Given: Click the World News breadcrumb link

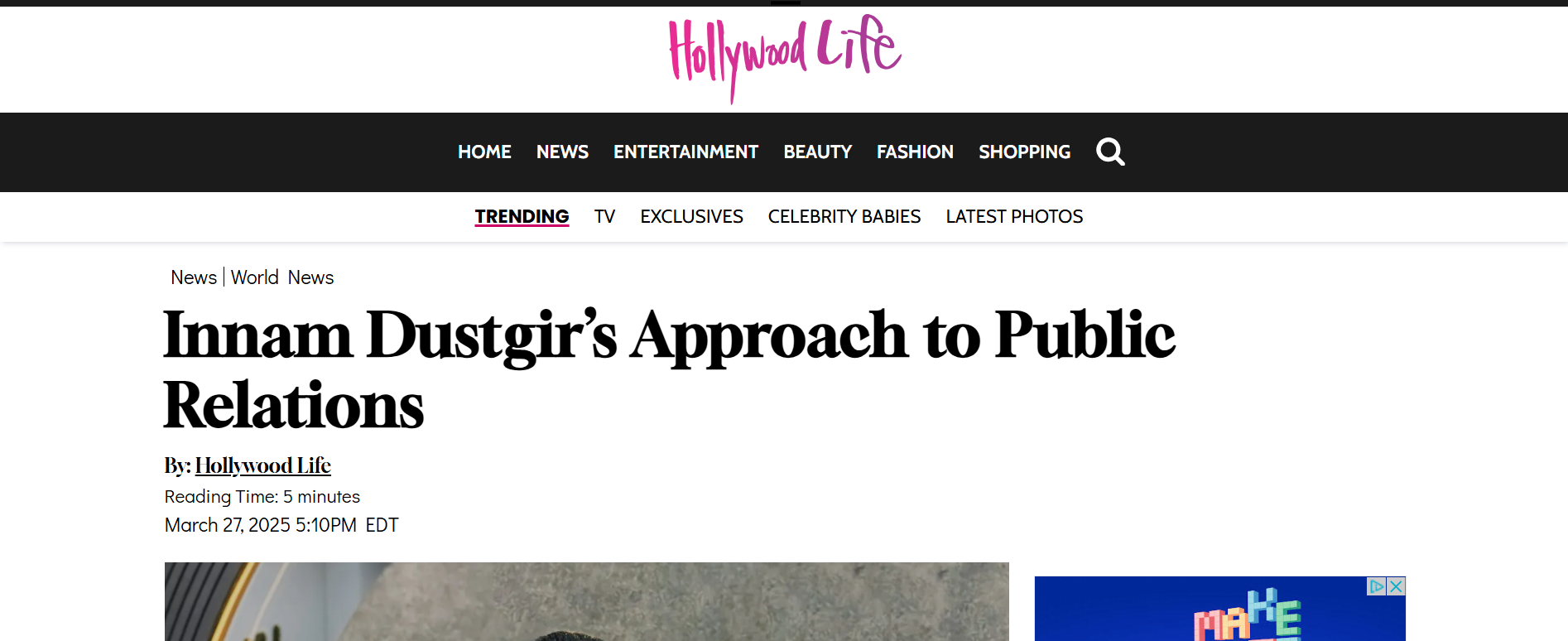Looking at the screenshot, I should pos(282,277).
